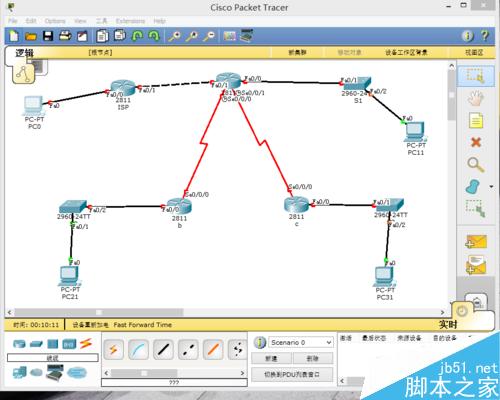Click the 设备工作区背景 bar button
This screenshot has height=400, width=500.
(x=406, y=52)
